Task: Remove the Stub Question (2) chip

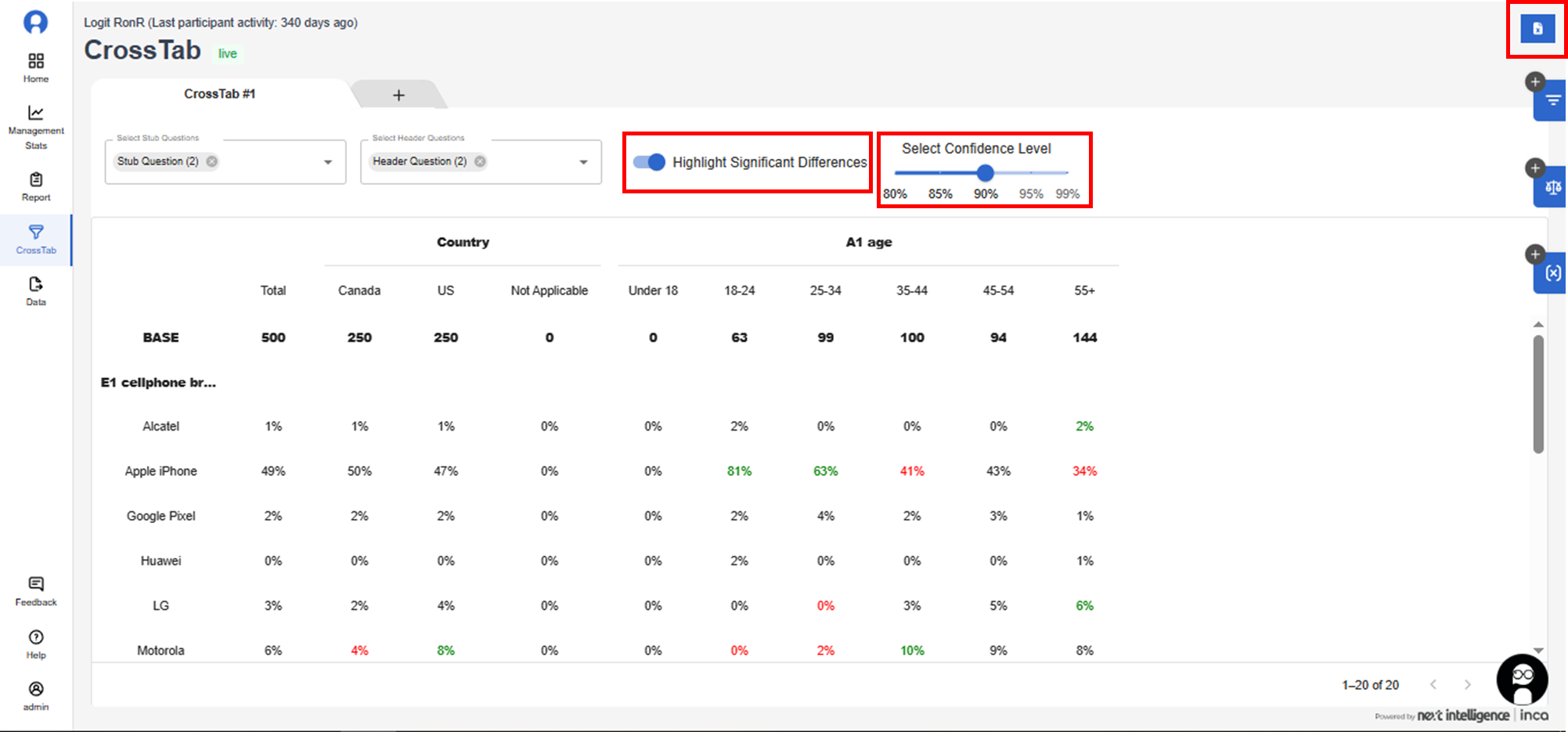Action: click(212, 161)
